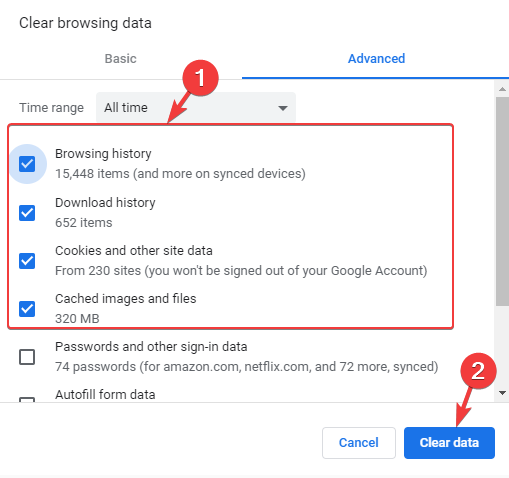Switch to the Basic tab
Image resolution: width=509 pixels, height=478 pixels.
click(121, 59)
